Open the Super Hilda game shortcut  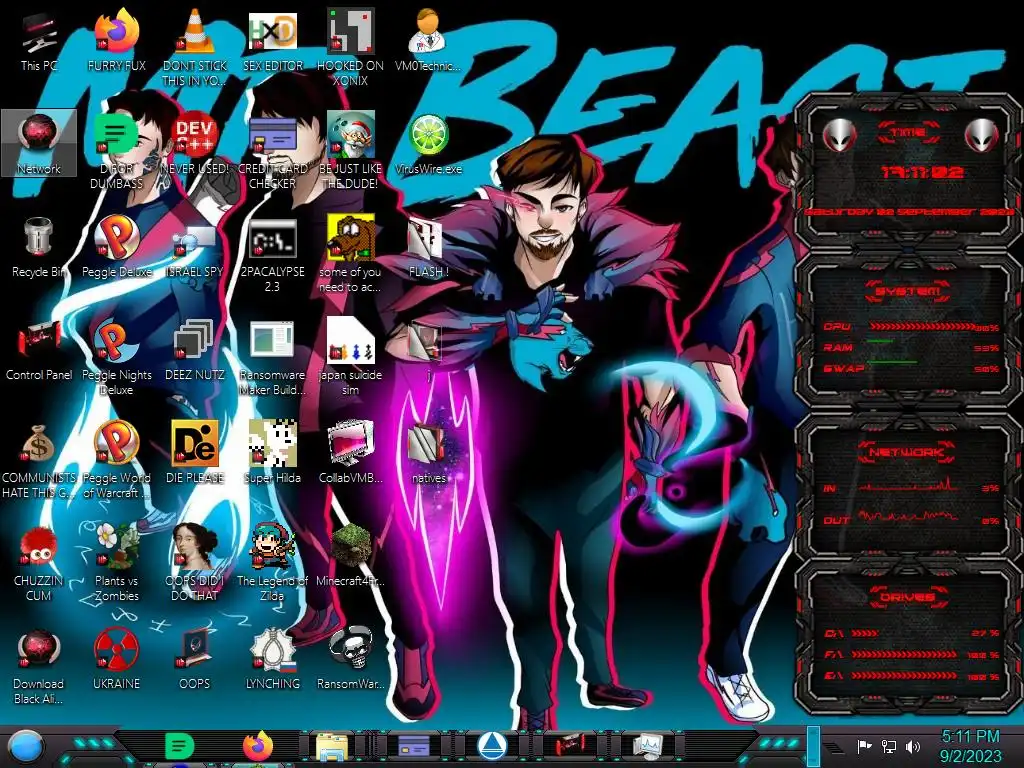click(x=272, y=452)
